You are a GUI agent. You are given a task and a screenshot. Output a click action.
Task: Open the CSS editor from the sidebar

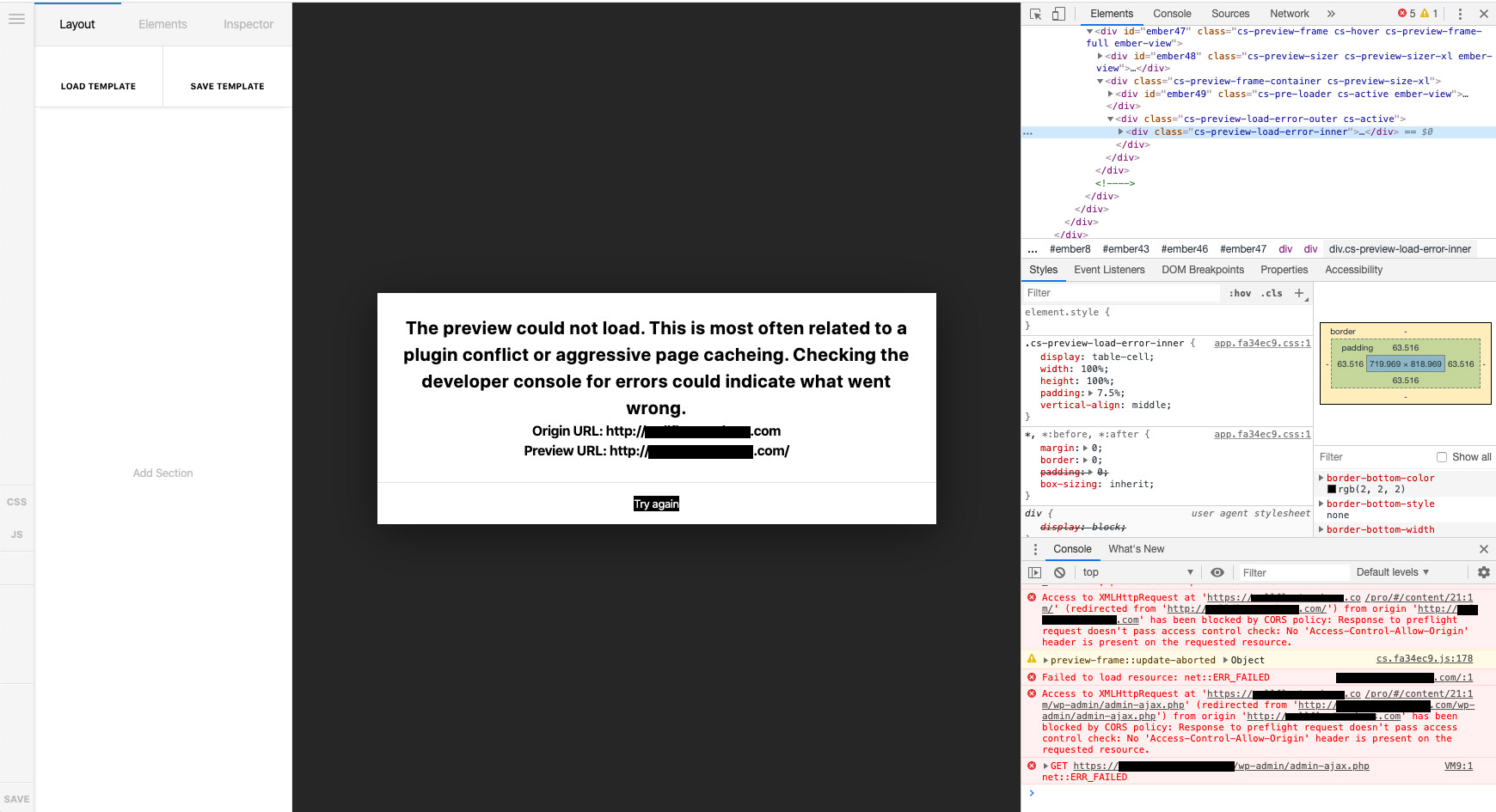17,502
